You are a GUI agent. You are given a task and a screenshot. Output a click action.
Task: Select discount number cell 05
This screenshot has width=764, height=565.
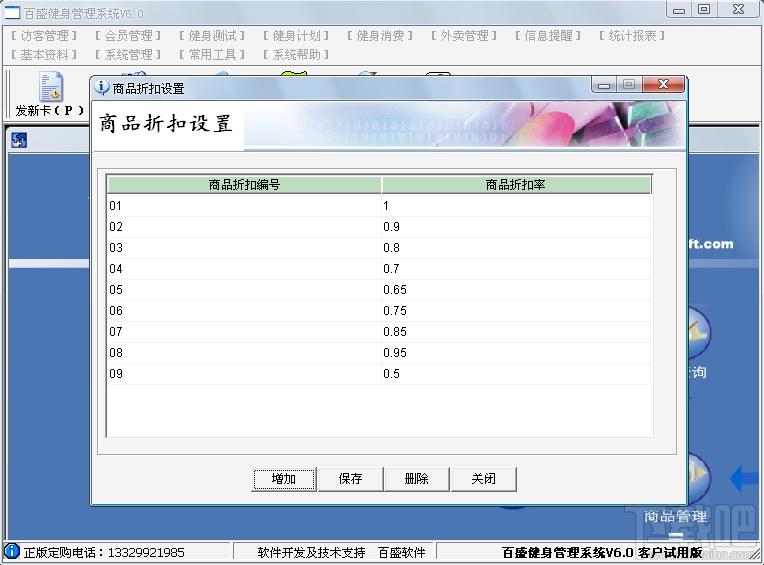244,290
